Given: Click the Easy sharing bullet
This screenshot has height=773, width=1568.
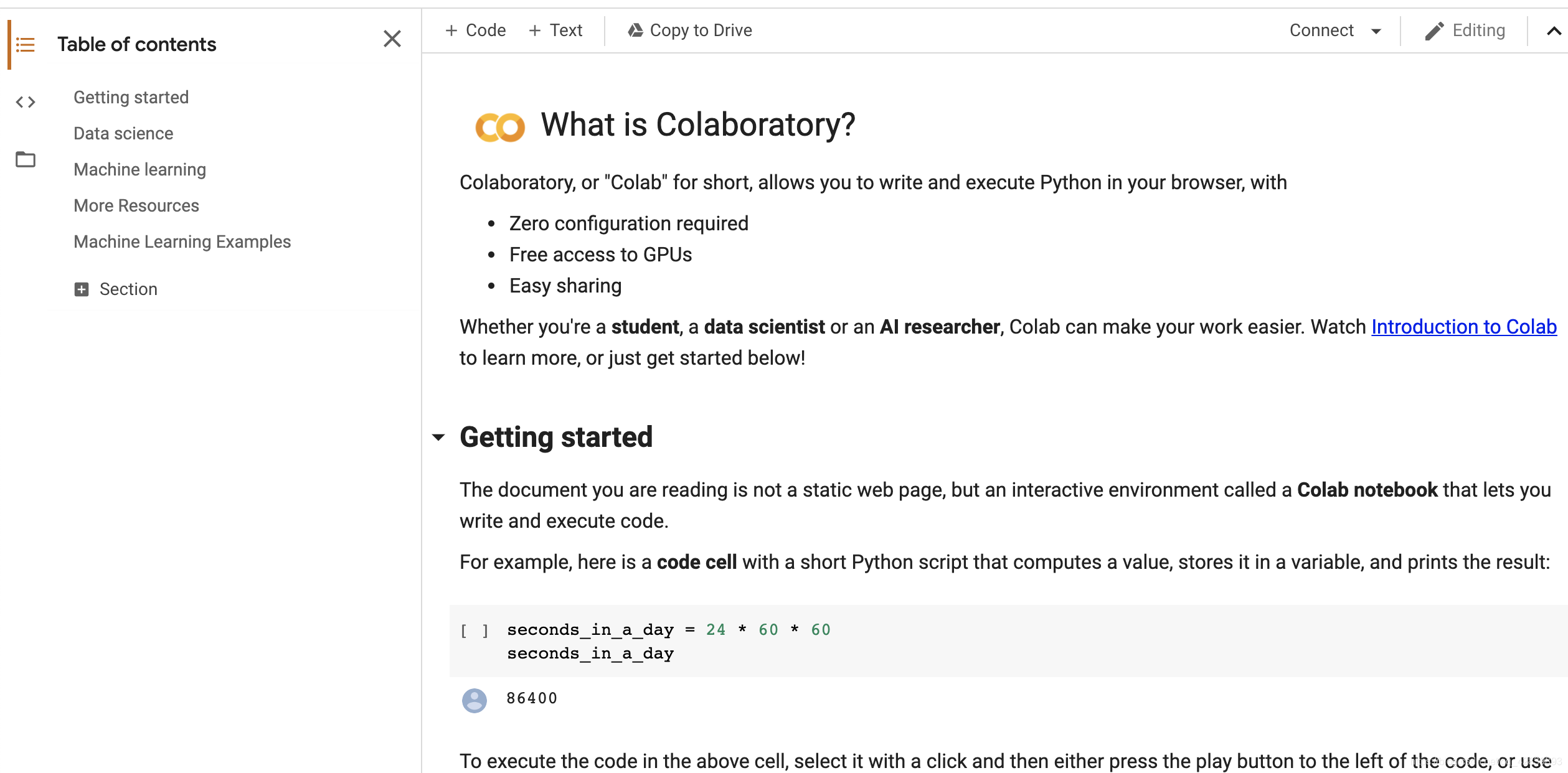Looking at the screenshot, I should tap(565, 286).
